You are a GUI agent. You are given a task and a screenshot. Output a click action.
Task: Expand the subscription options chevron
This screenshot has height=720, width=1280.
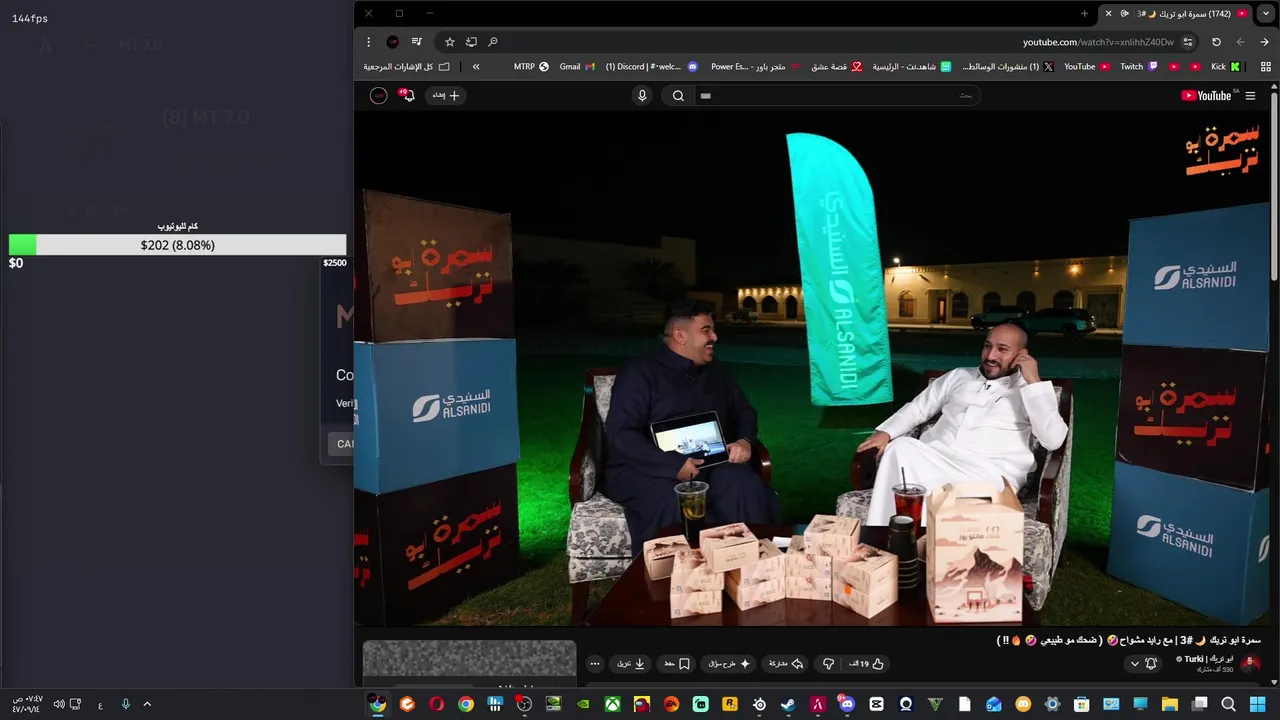coord(1134,664)
